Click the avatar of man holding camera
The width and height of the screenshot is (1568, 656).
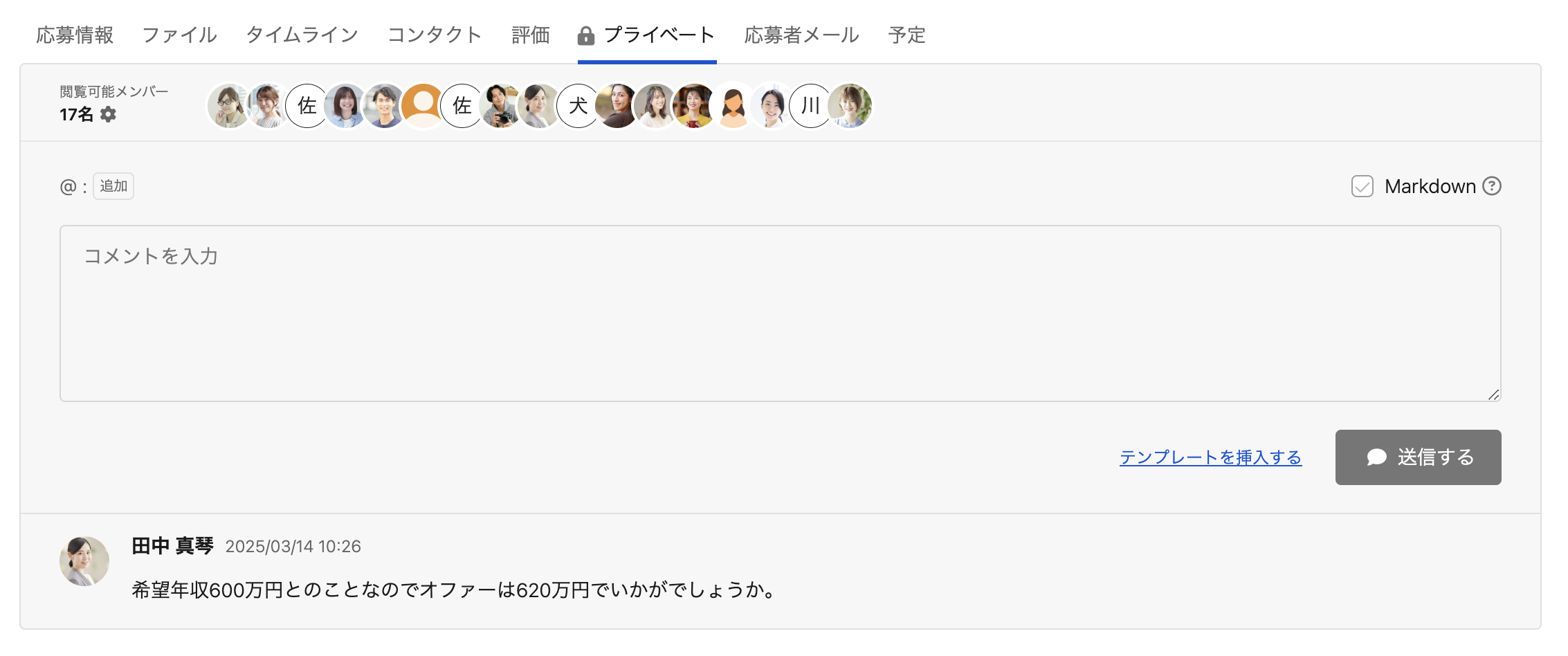click(500, 106)
